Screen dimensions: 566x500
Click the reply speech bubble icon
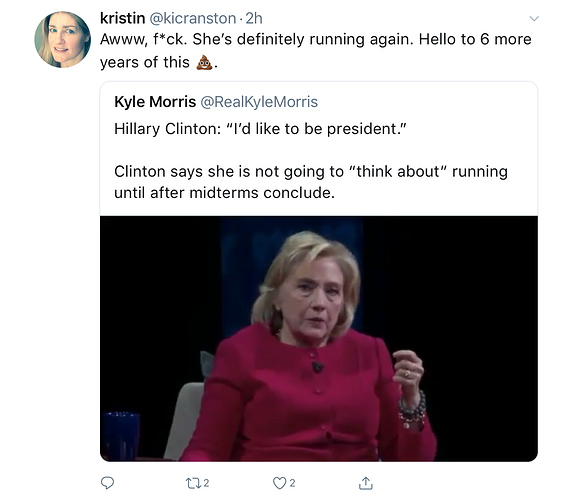coord(107,483)
